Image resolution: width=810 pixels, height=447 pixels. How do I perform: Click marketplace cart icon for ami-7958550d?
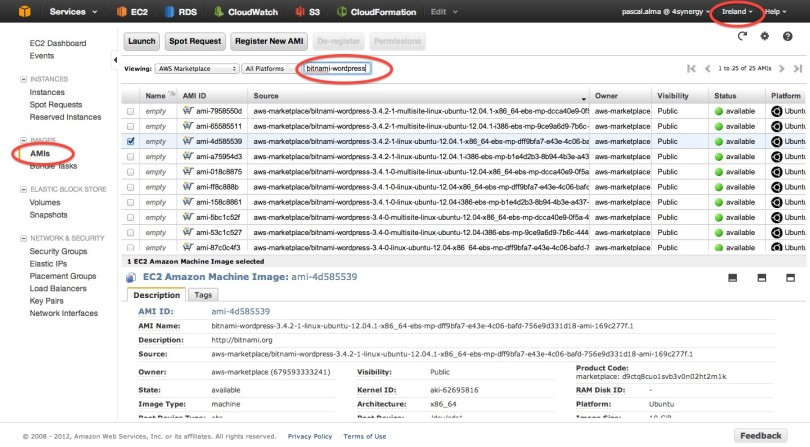click(x=188, y=111)
